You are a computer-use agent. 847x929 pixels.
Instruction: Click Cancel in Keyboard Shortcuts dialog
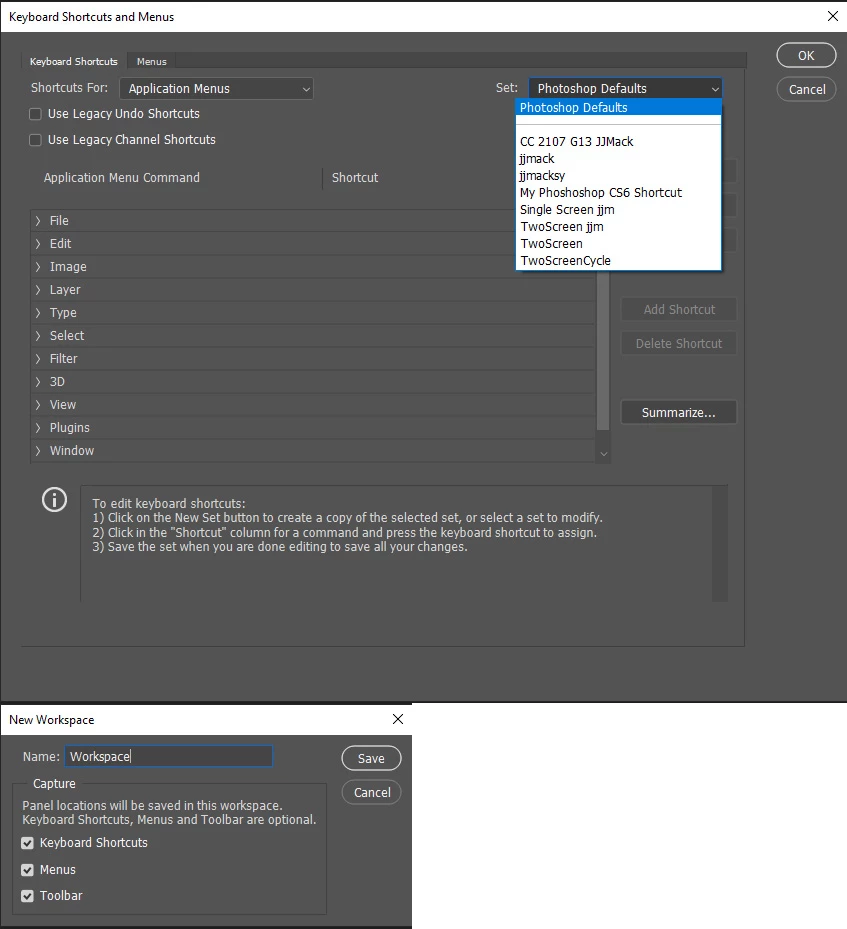(x=806, y=89)
